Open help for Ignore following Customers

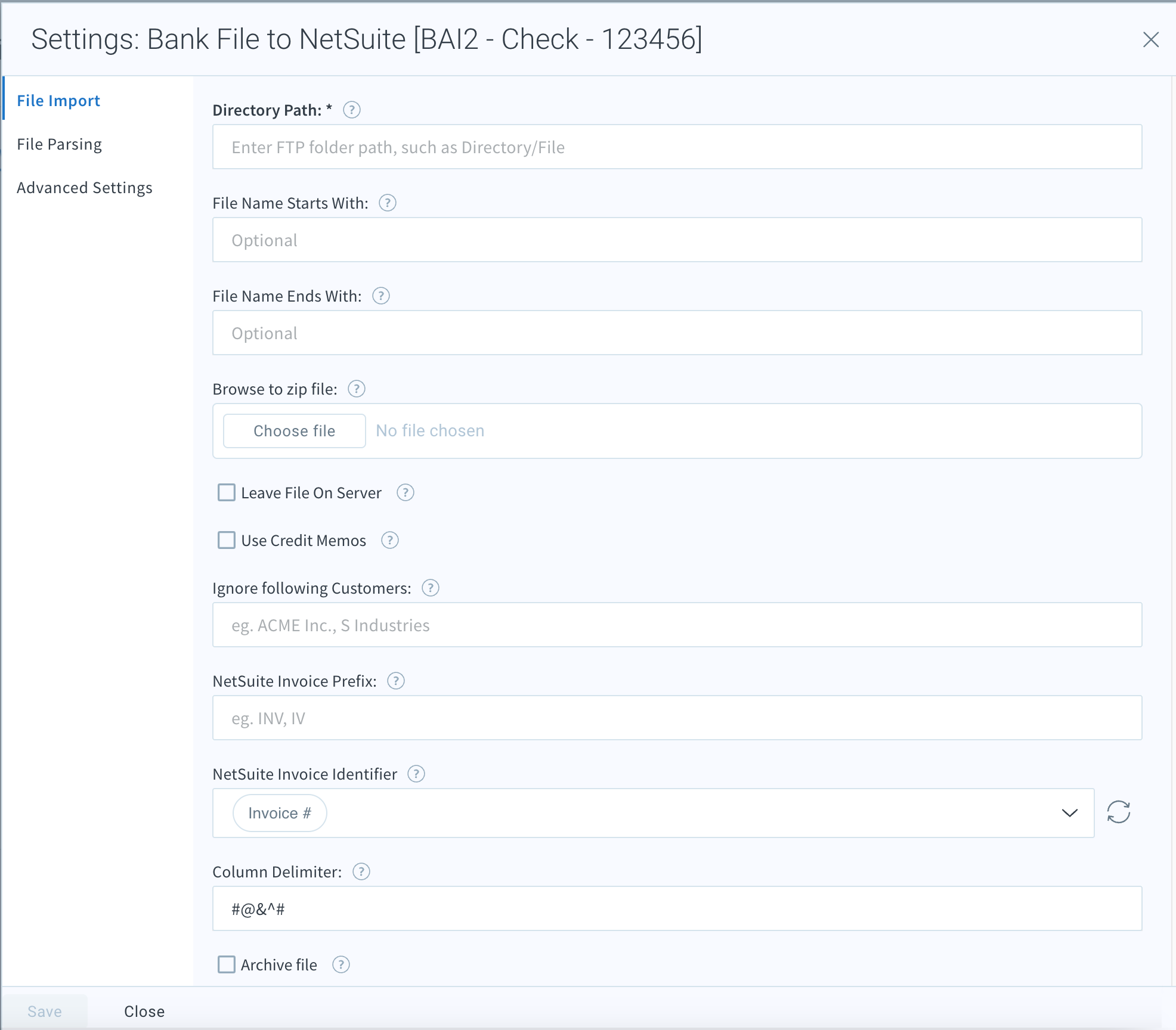click(430, 588)
